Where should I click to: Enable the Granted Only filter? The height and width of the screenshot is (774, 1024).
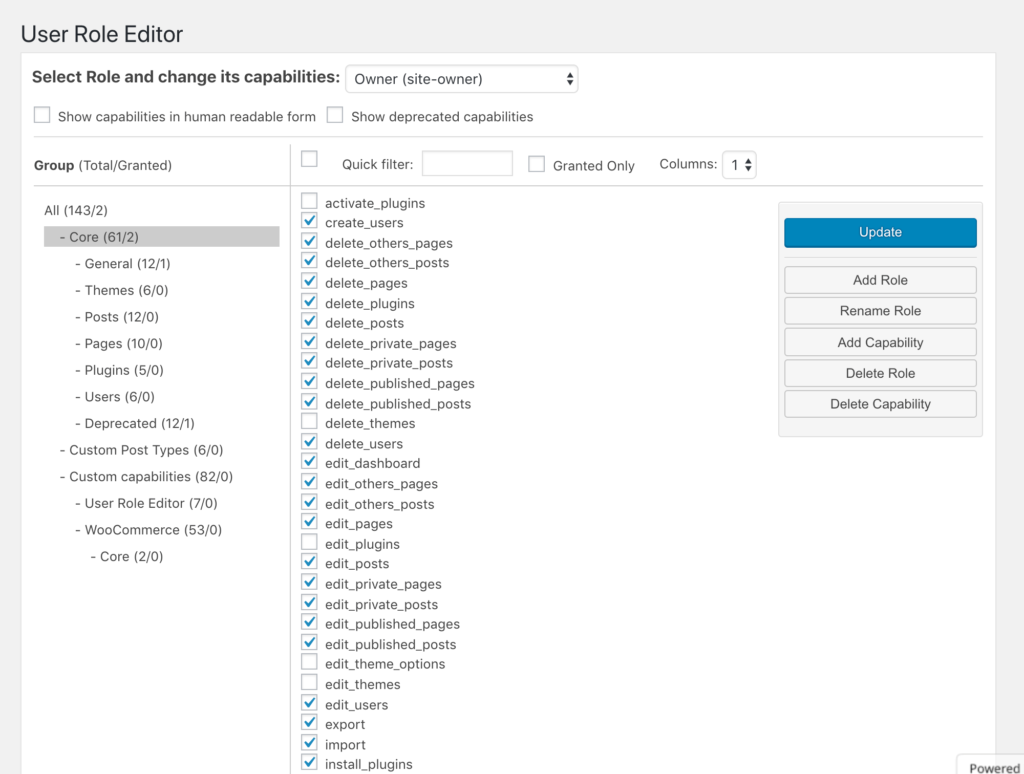538,163
